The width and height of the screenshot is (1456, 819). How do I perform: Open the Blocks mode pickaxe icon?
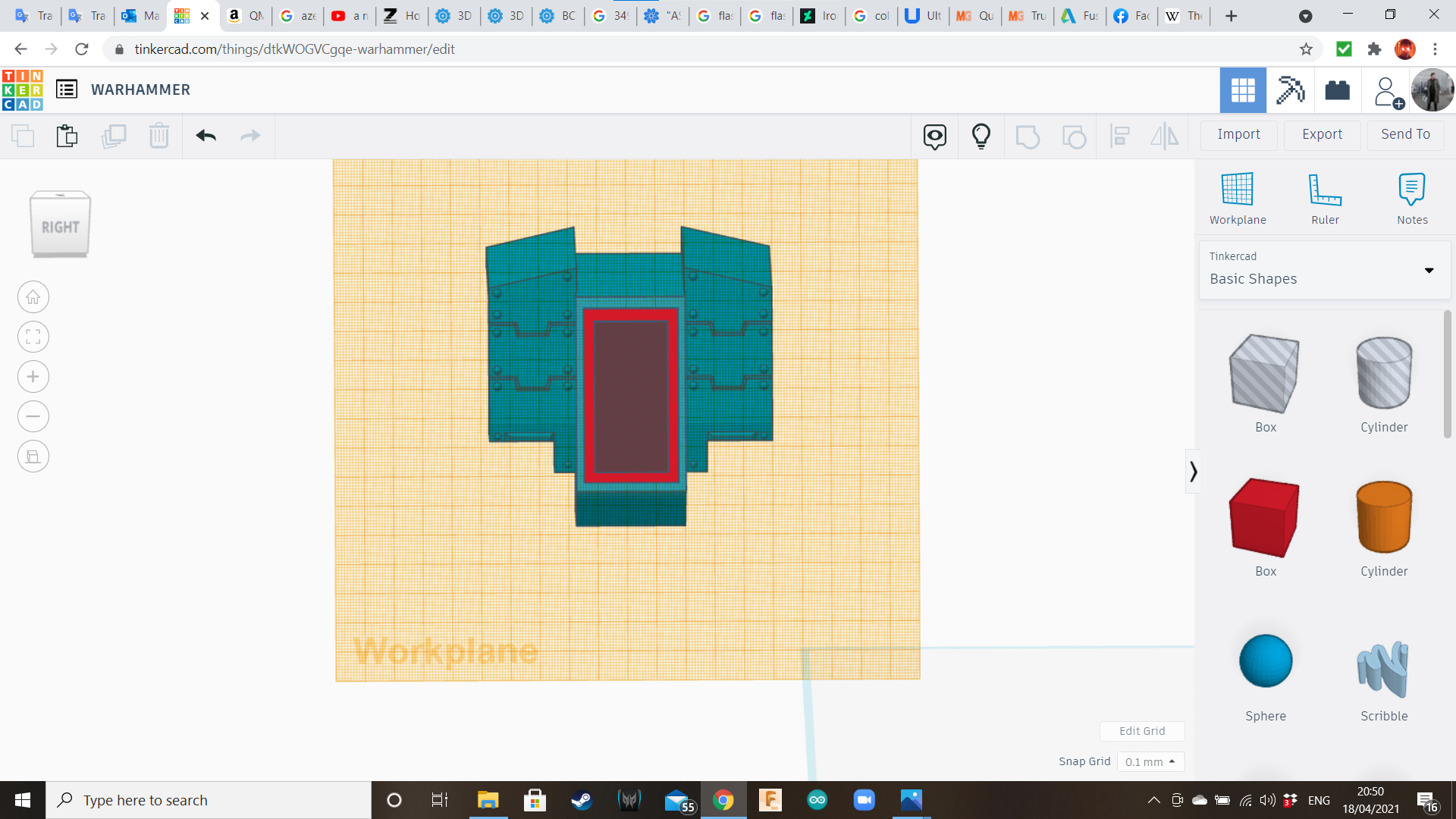(1290, 90)
